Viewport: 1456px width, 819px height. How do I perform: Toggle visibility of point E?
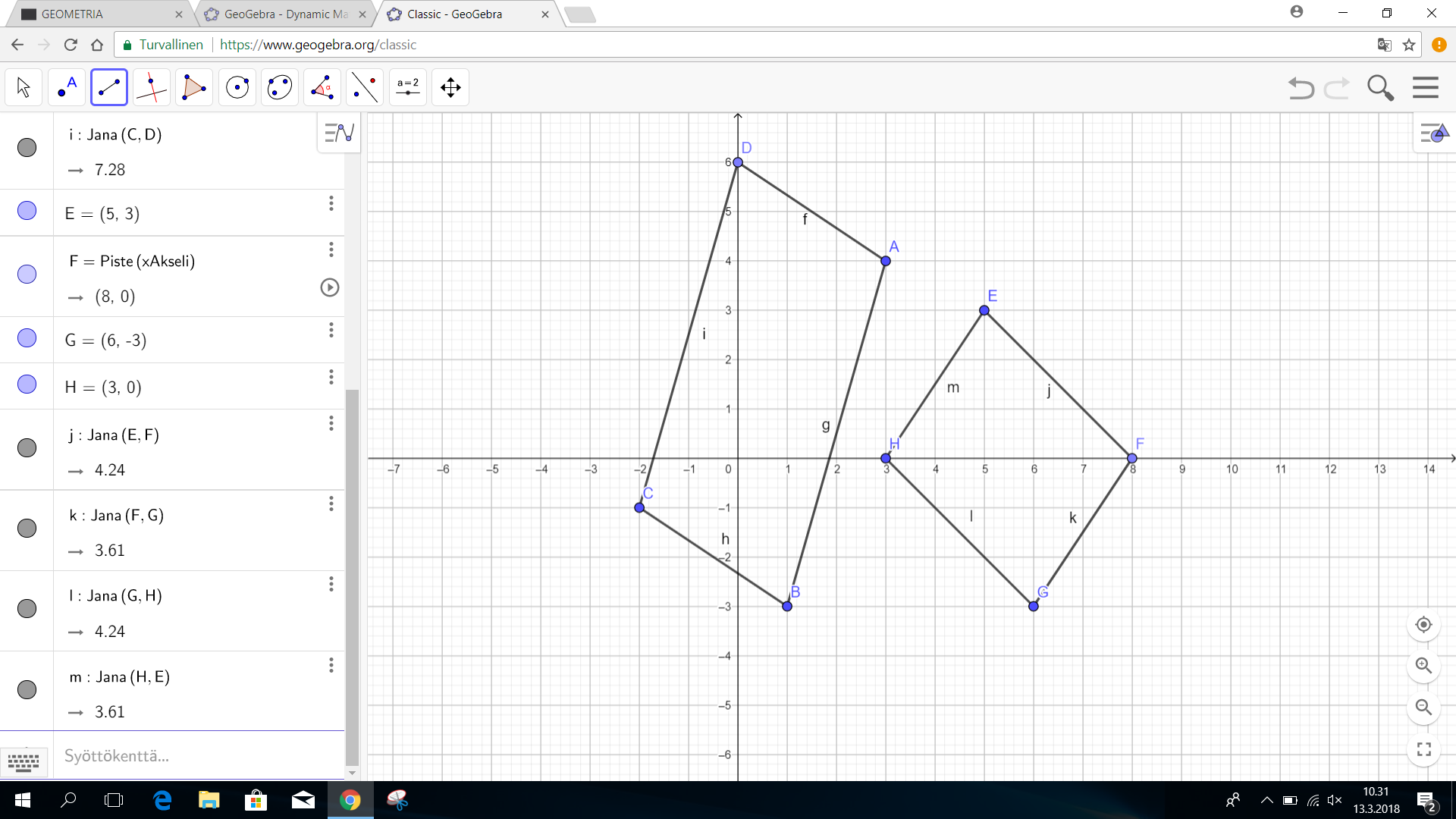tap(27, 211)
